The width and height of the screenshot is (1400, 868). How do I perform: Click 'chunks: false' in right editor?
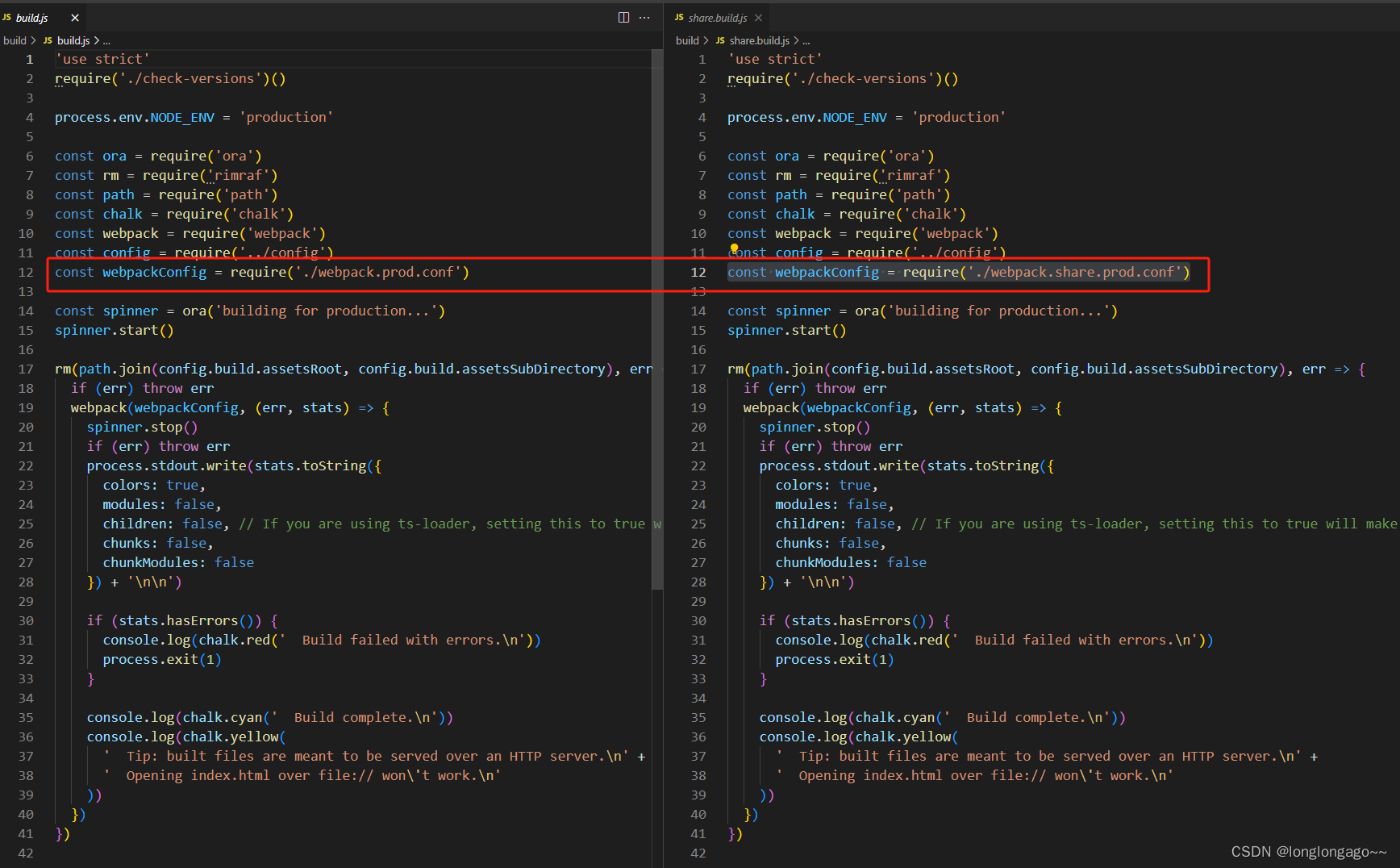pyautogui.click(x=827, y=543)
